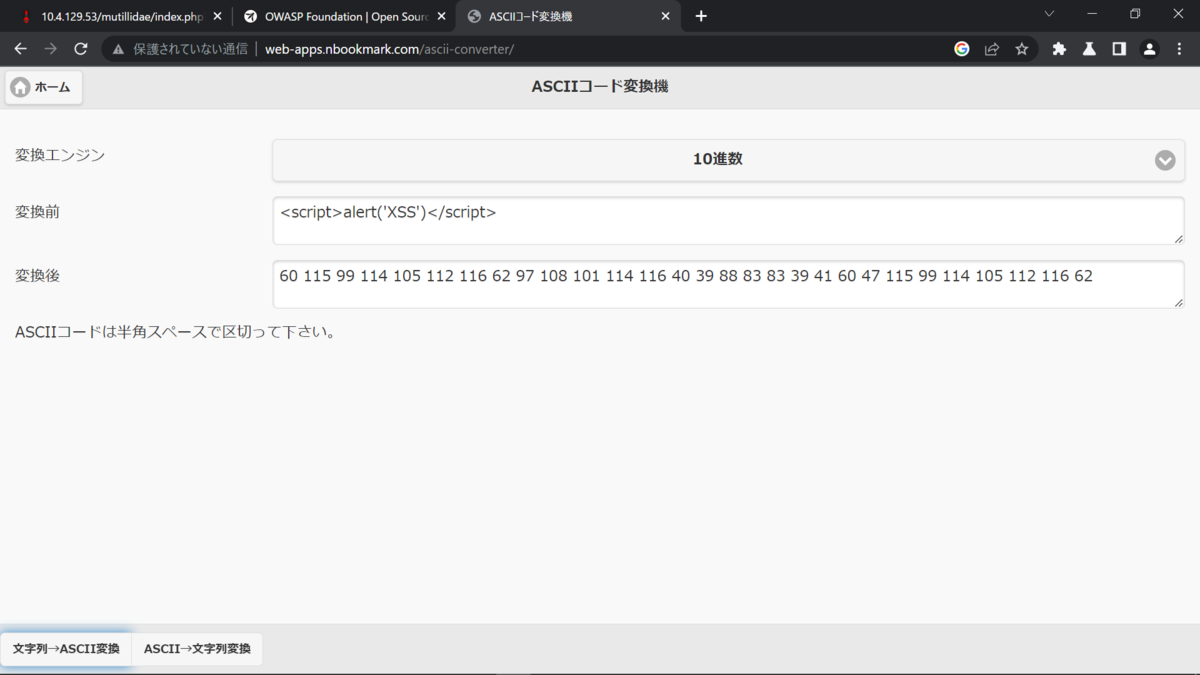Screen dimensions: 1200x675
Task: Click the 変換後 label
Action: [37, 276]
